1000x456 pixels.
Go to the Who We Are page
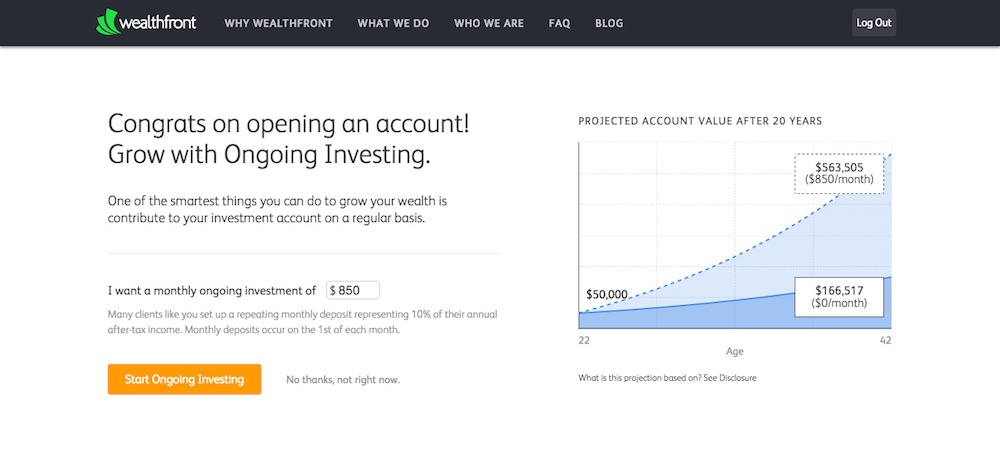[x=488, y=23]
